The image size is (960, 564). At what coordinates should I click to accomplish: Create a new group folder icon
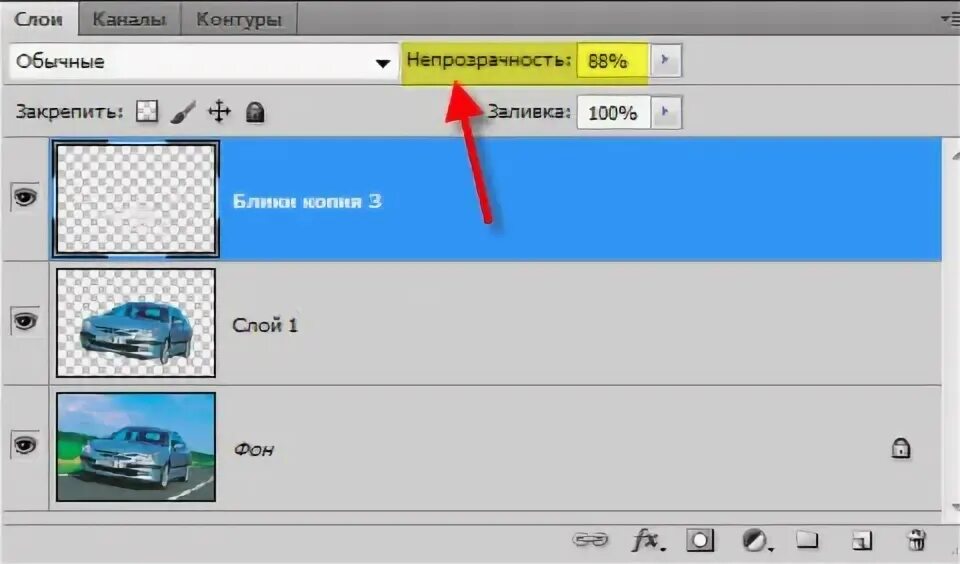tap(807, 540)
